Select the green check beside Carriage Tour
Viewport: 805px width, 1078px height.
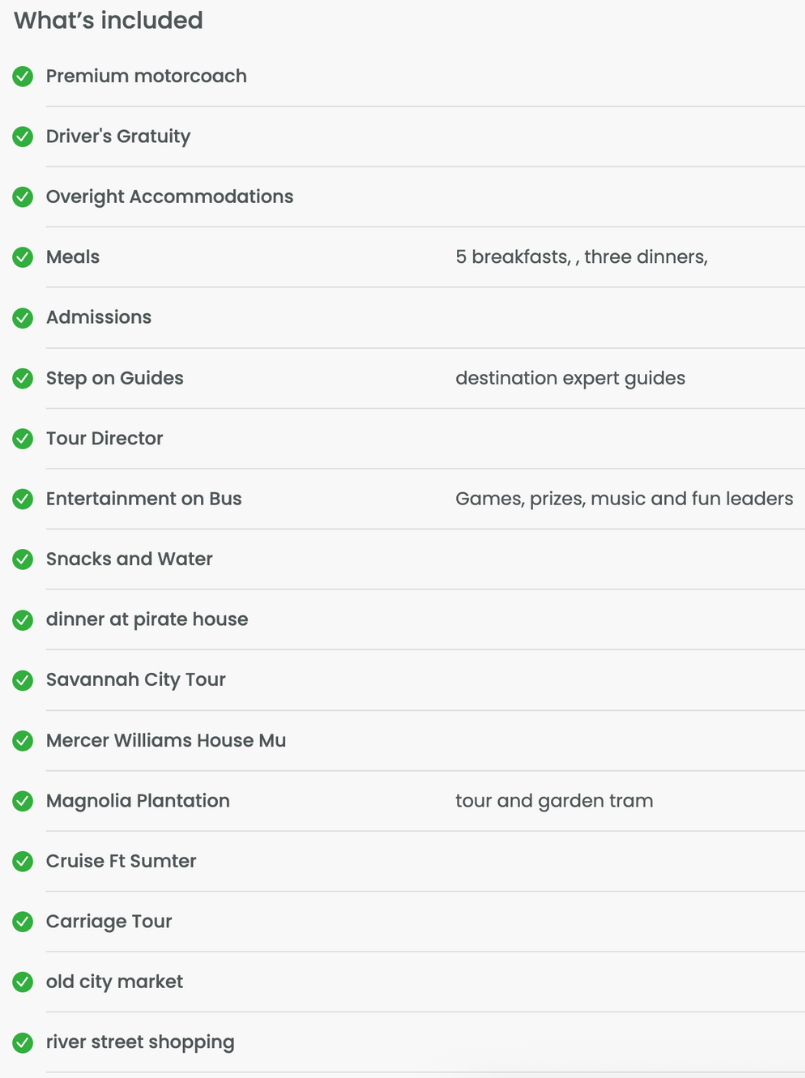tap(23, 922)
